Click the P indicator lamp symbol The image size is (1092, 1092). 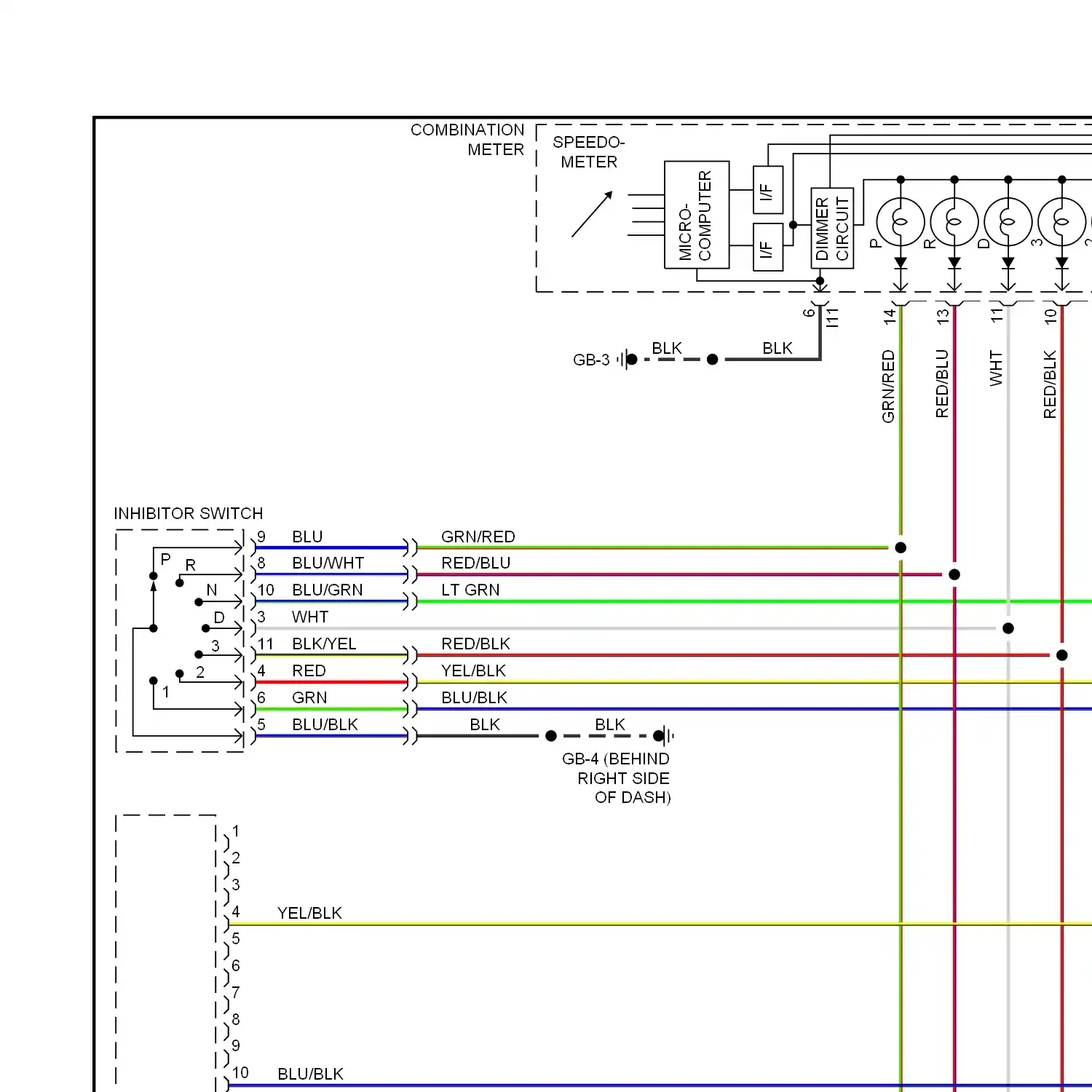point(901,221)
